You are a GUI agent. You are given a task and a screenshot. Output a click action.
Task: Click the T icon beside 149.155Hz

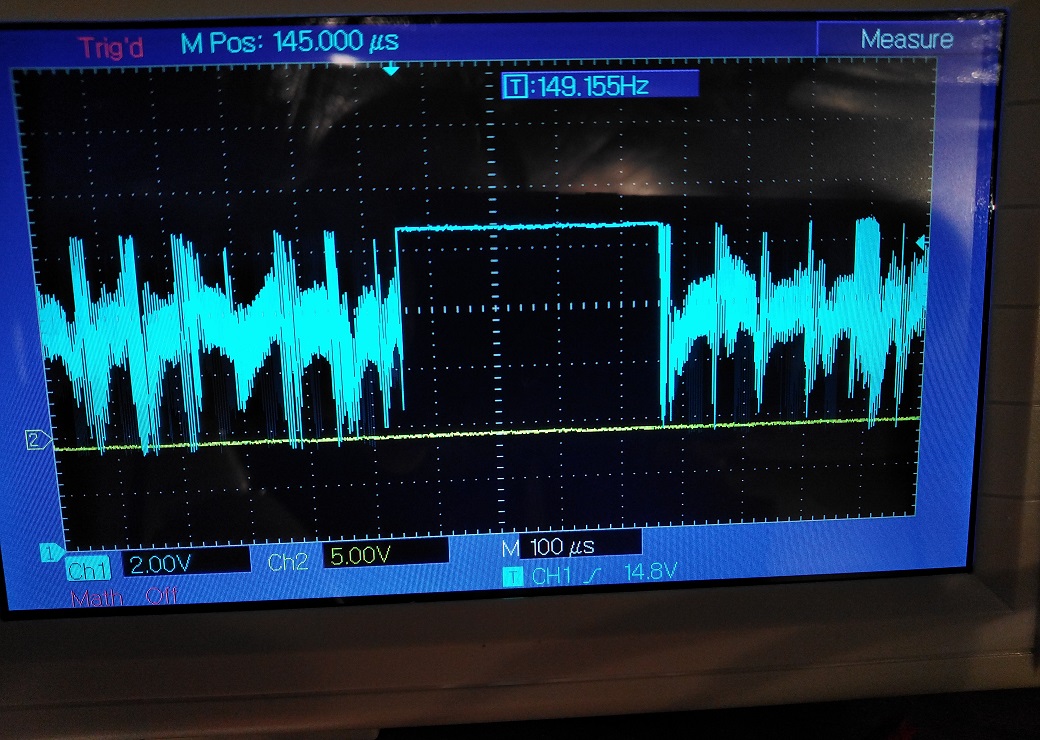point(515,86)
